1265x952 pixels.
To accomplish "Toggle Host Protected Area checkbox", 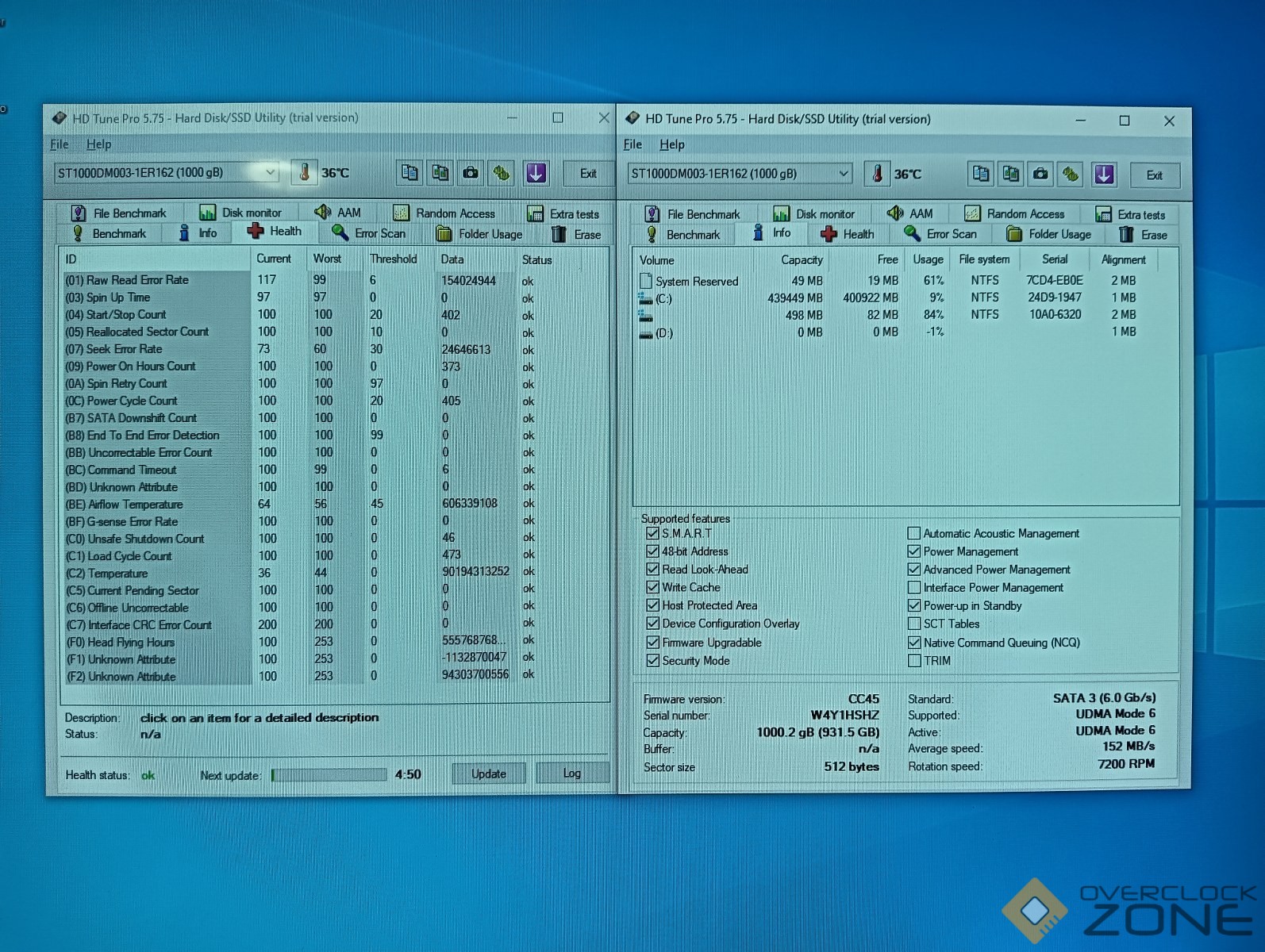I will (x=652, y=605).
